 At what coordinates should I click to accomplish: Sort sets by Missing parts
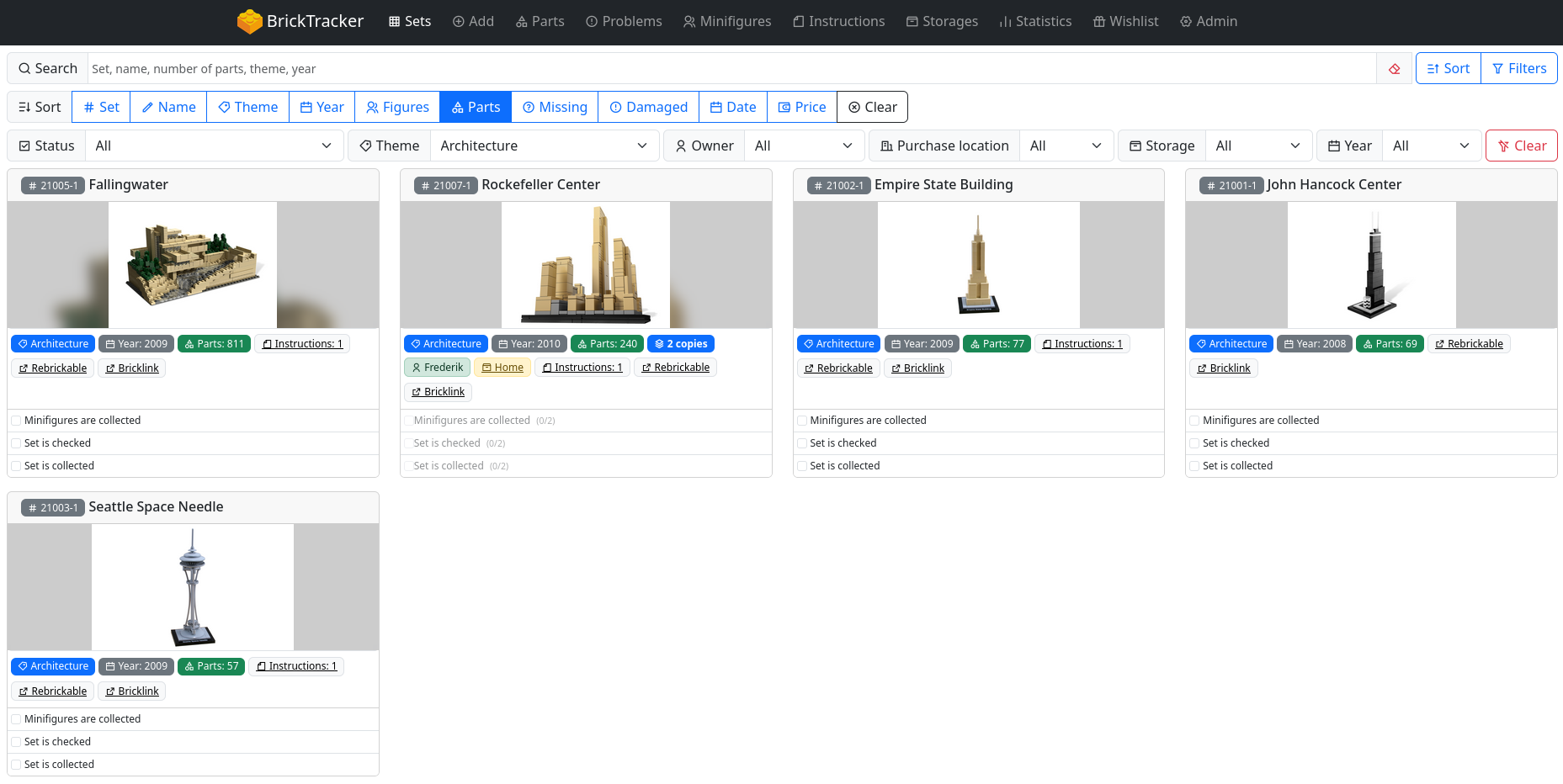coord(555,107)
